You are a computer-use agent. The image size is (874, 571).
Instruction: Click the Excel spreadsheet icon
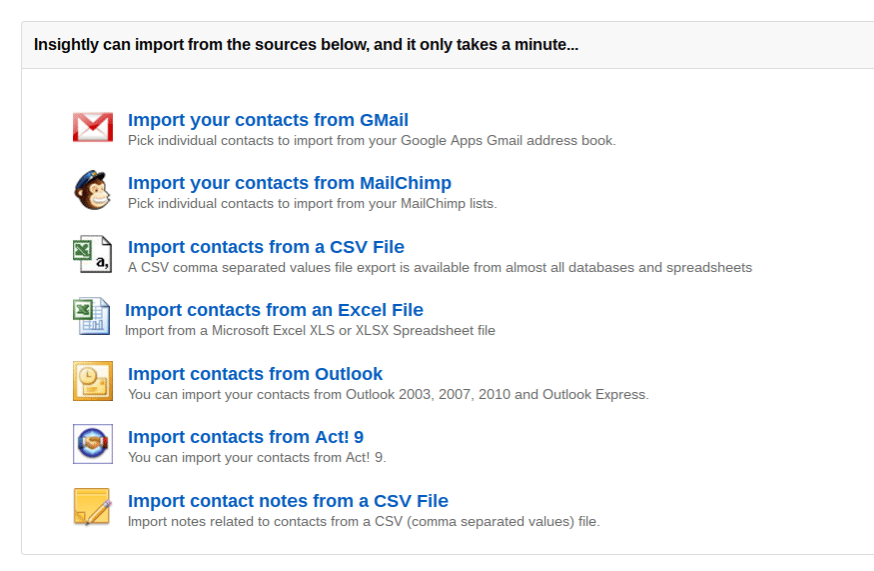pos(91,316)
